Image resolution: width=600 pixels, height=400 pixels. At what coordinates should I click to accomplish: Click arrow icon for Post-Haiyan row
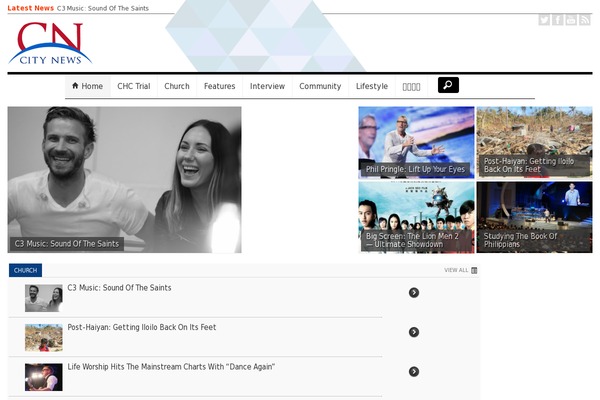(x=414, y=332)
